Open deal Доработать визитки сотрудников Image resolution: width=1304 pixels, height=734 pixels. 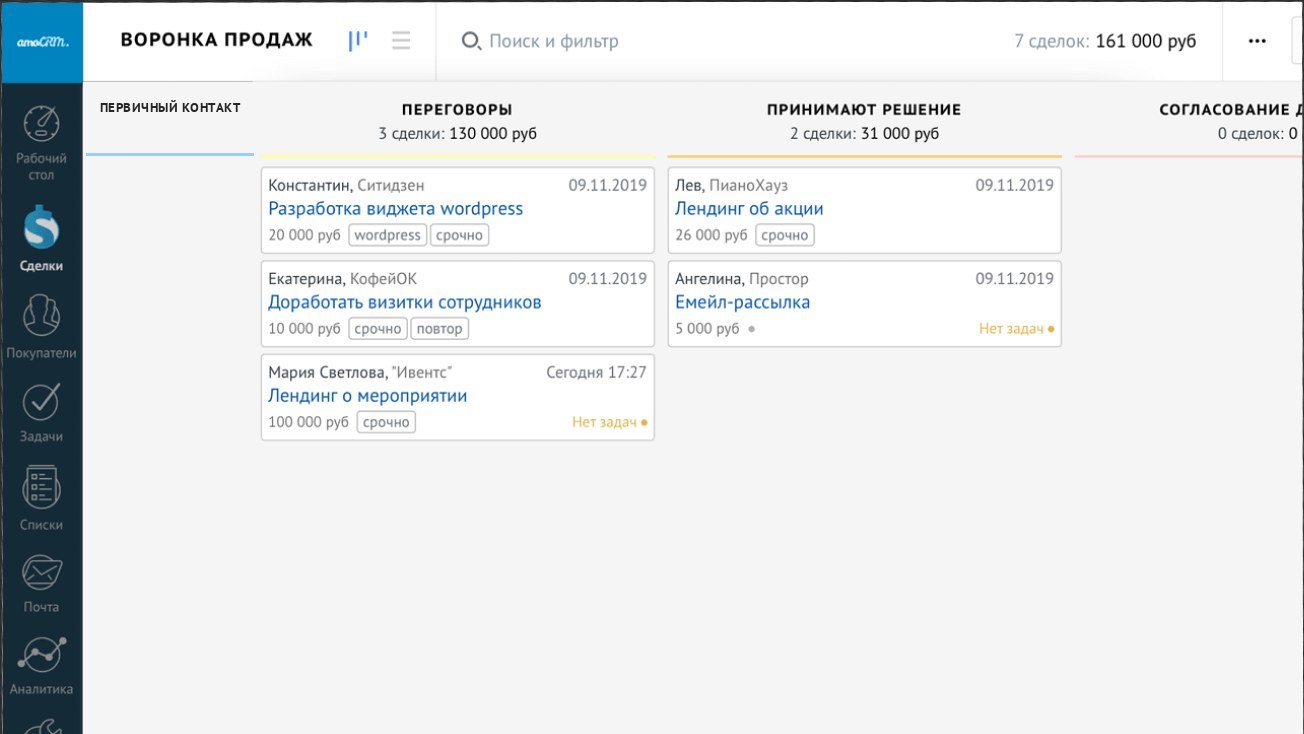point(405,302)
